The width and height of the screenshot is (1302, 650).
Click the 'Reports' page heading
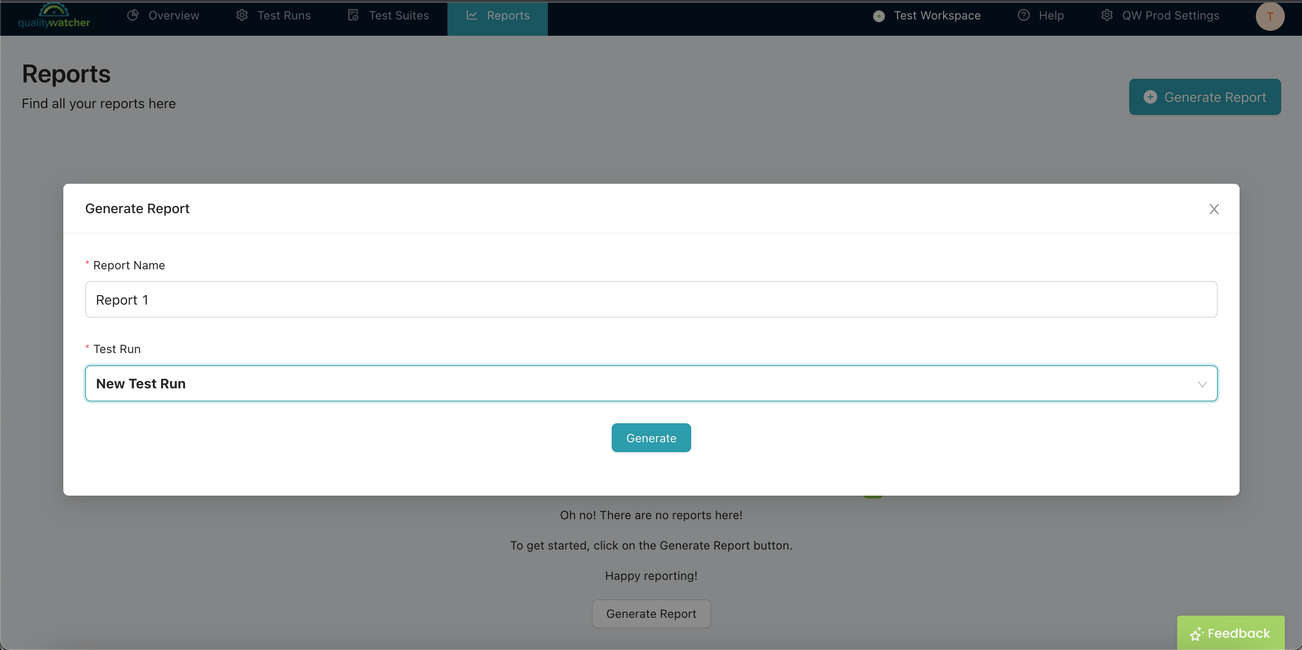pyautogui.click(x=66, y=74)
